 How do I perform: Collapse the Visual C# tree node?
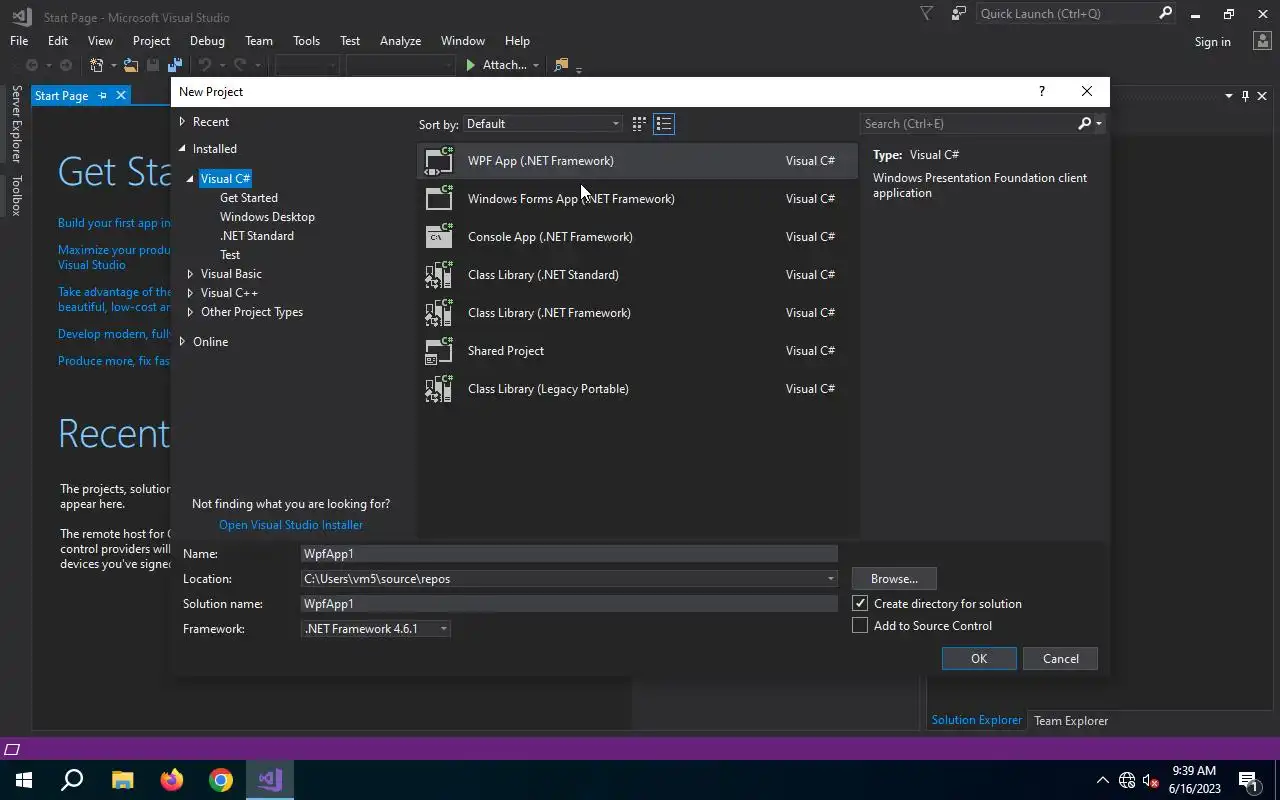[190, 179]
